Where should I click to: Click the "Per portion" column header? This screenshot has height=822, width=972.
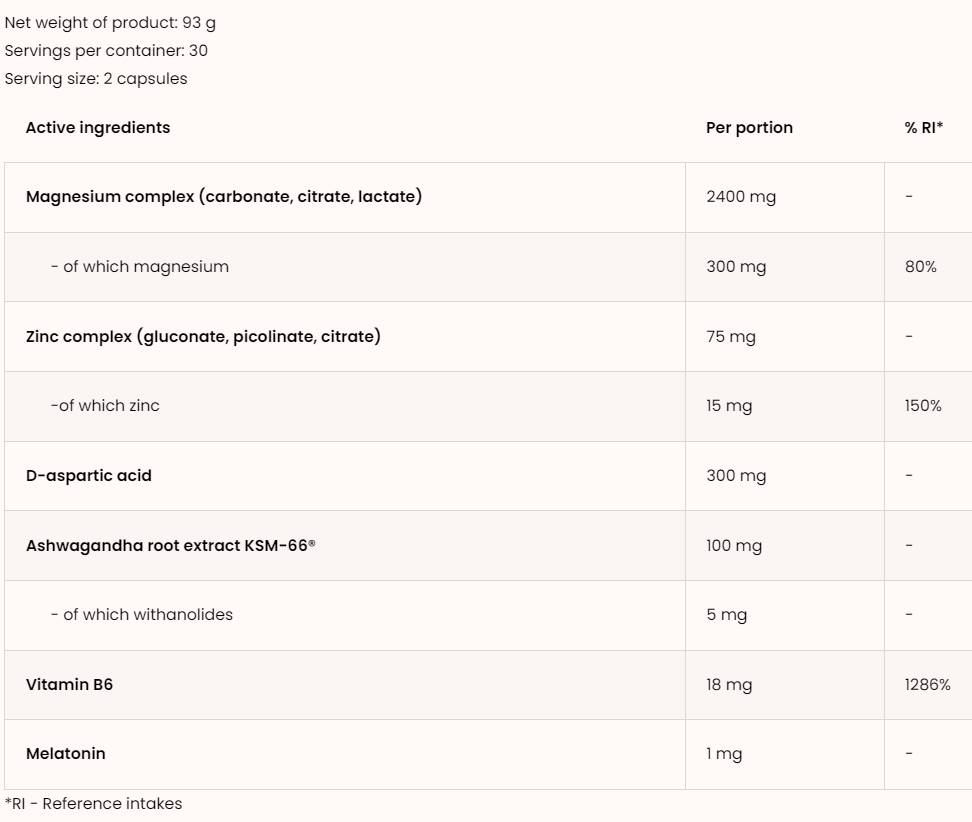point(749,127)
